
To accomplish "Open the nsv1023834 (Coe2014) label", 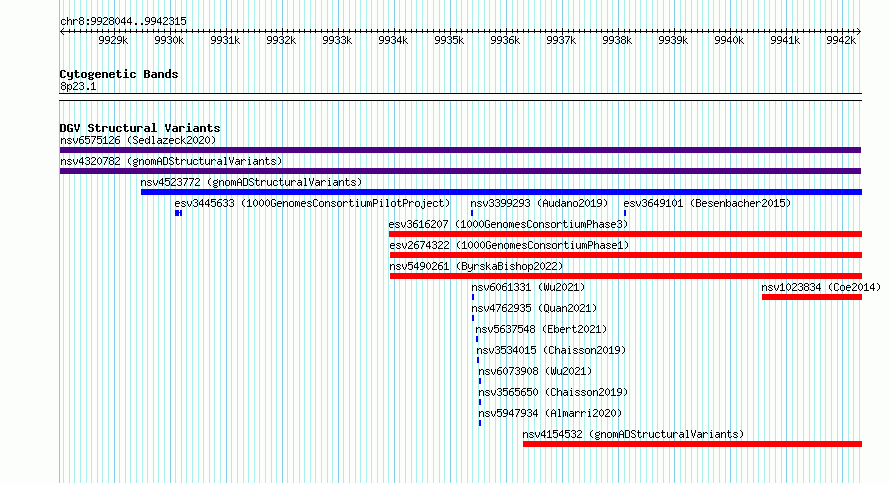I will point(821,287).
